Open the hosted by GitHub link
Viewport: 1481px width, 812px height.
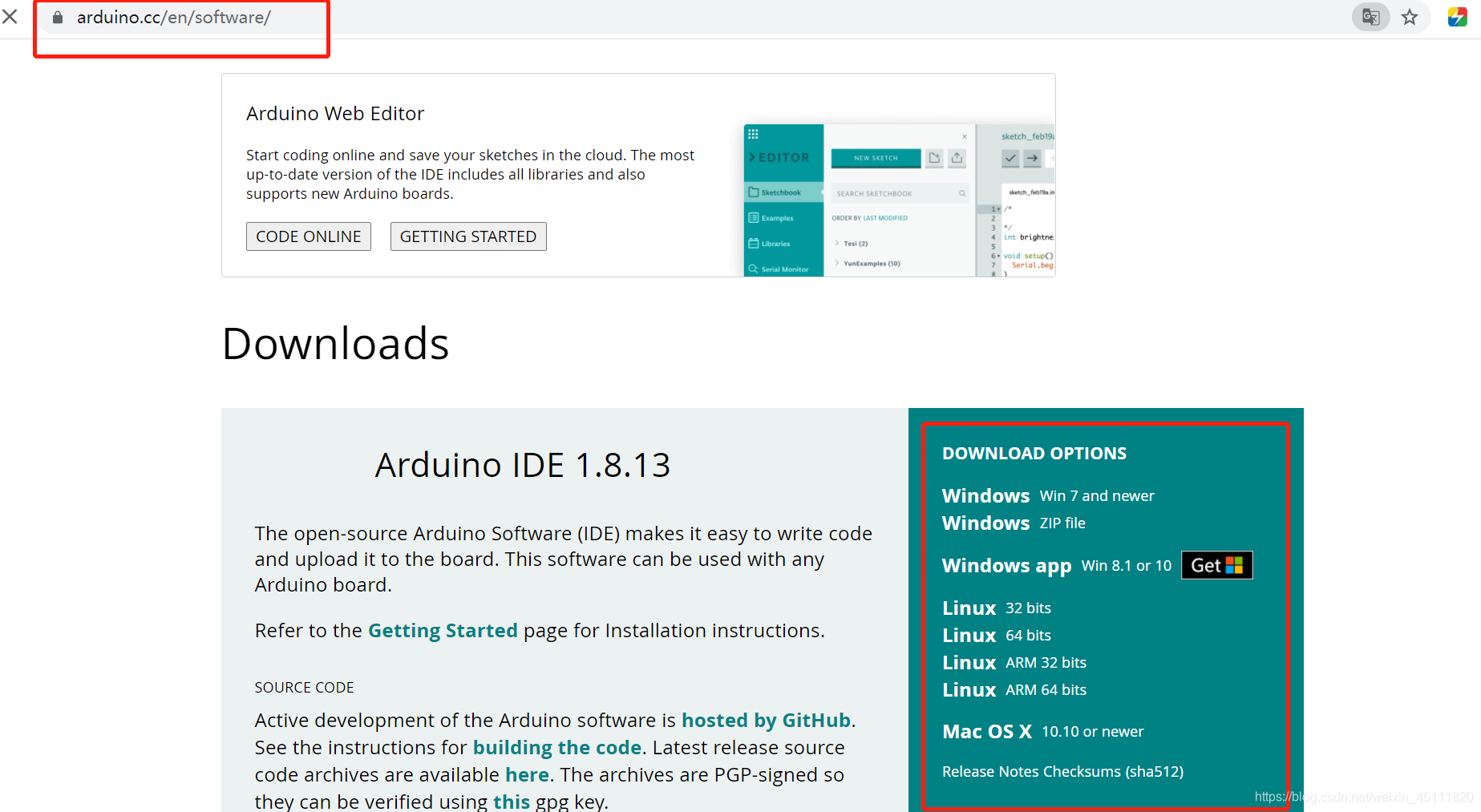click(x=766, y=721)
